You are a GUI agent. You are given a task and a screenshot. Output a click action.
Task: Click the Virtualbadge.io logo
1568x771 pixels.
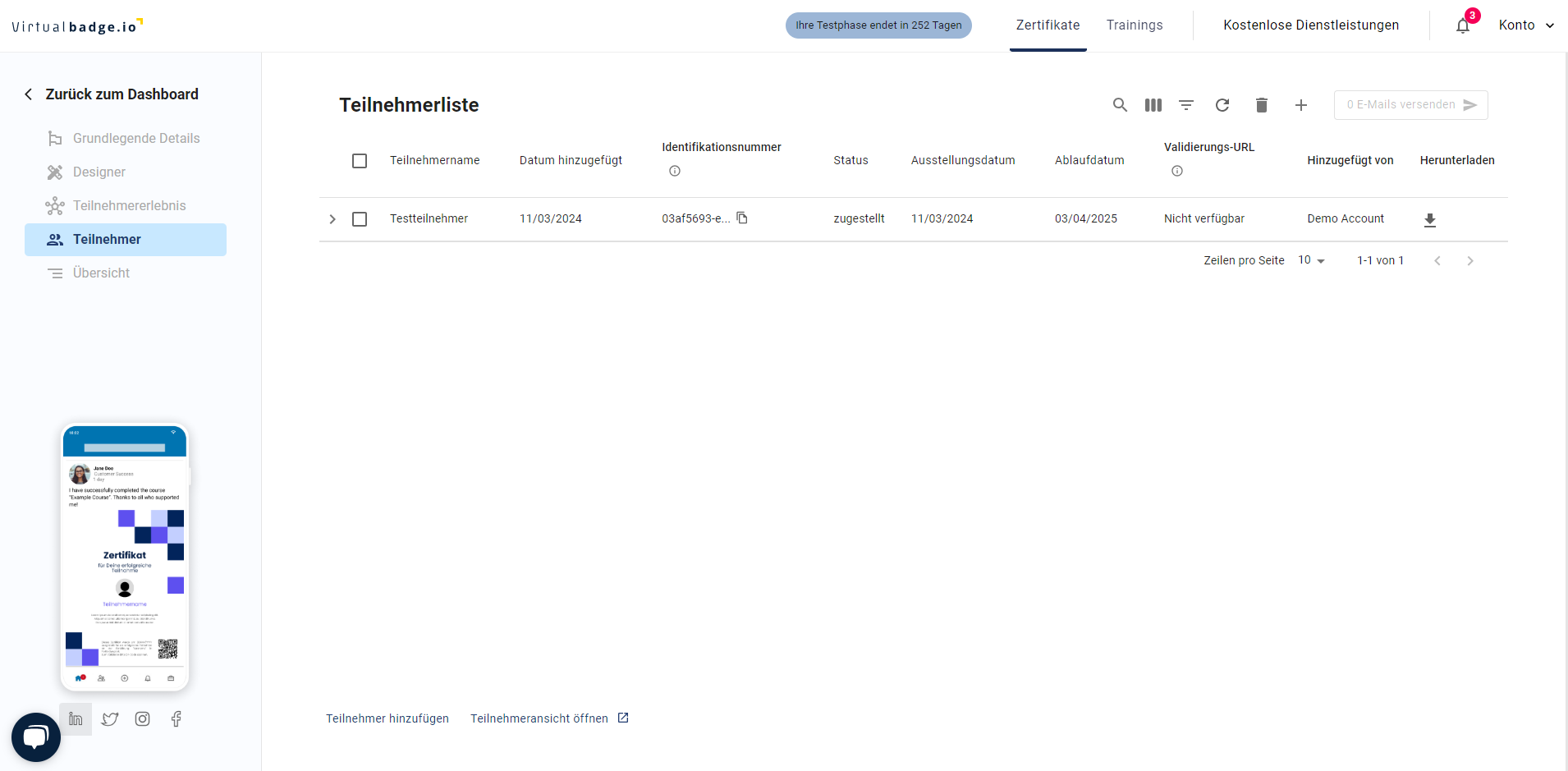point(77,26)
